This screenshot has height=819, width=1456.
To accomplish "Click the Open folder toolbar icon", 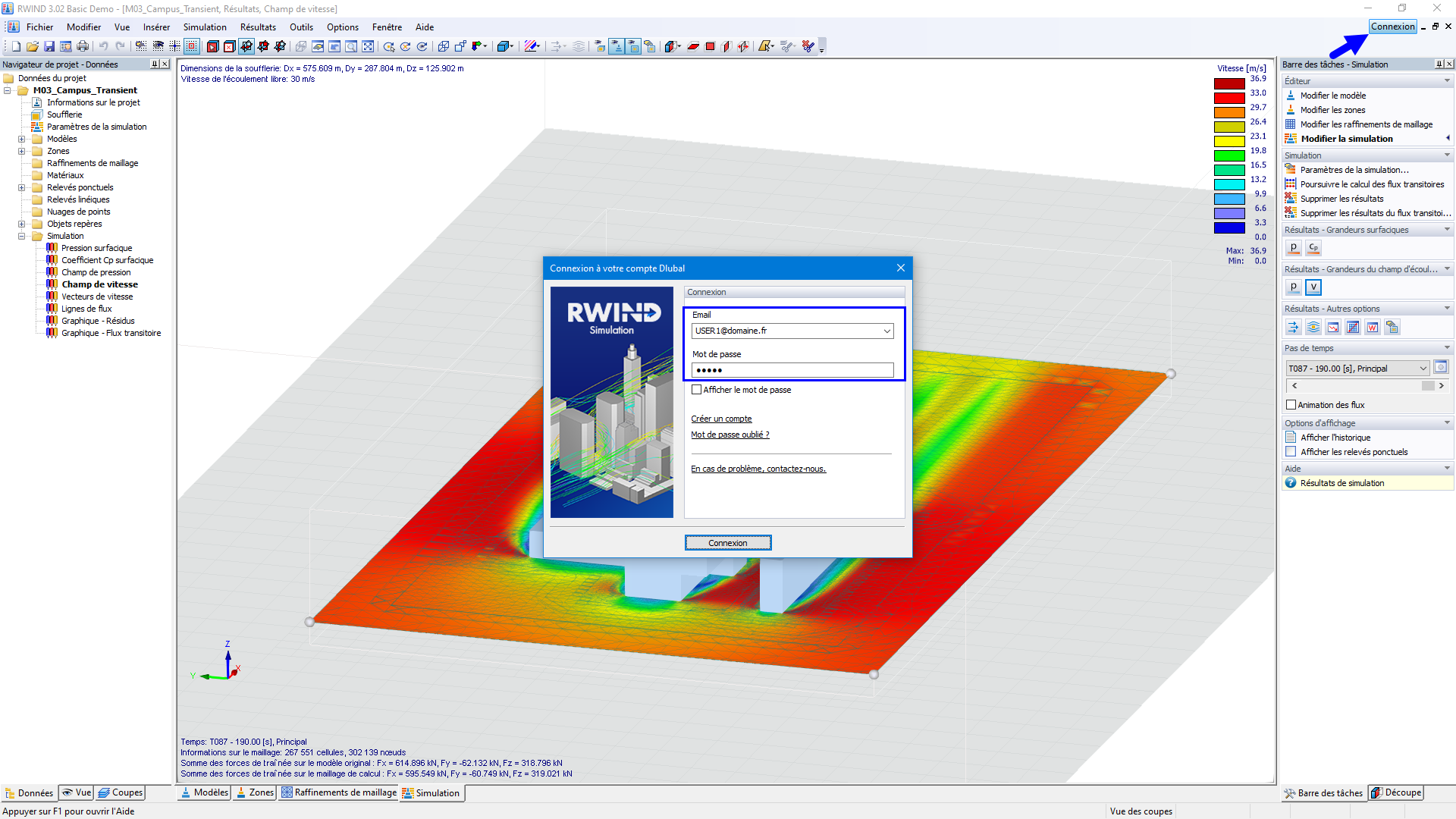I will [x=33, y=46].
